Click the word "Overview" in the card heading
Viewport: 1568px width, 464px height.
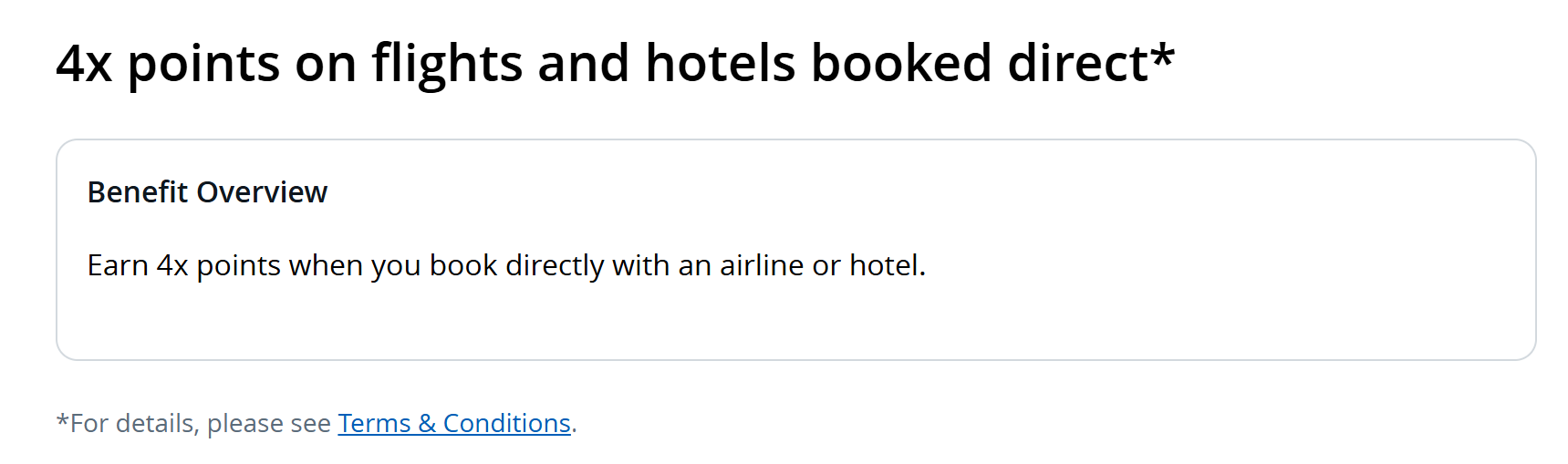262,192
